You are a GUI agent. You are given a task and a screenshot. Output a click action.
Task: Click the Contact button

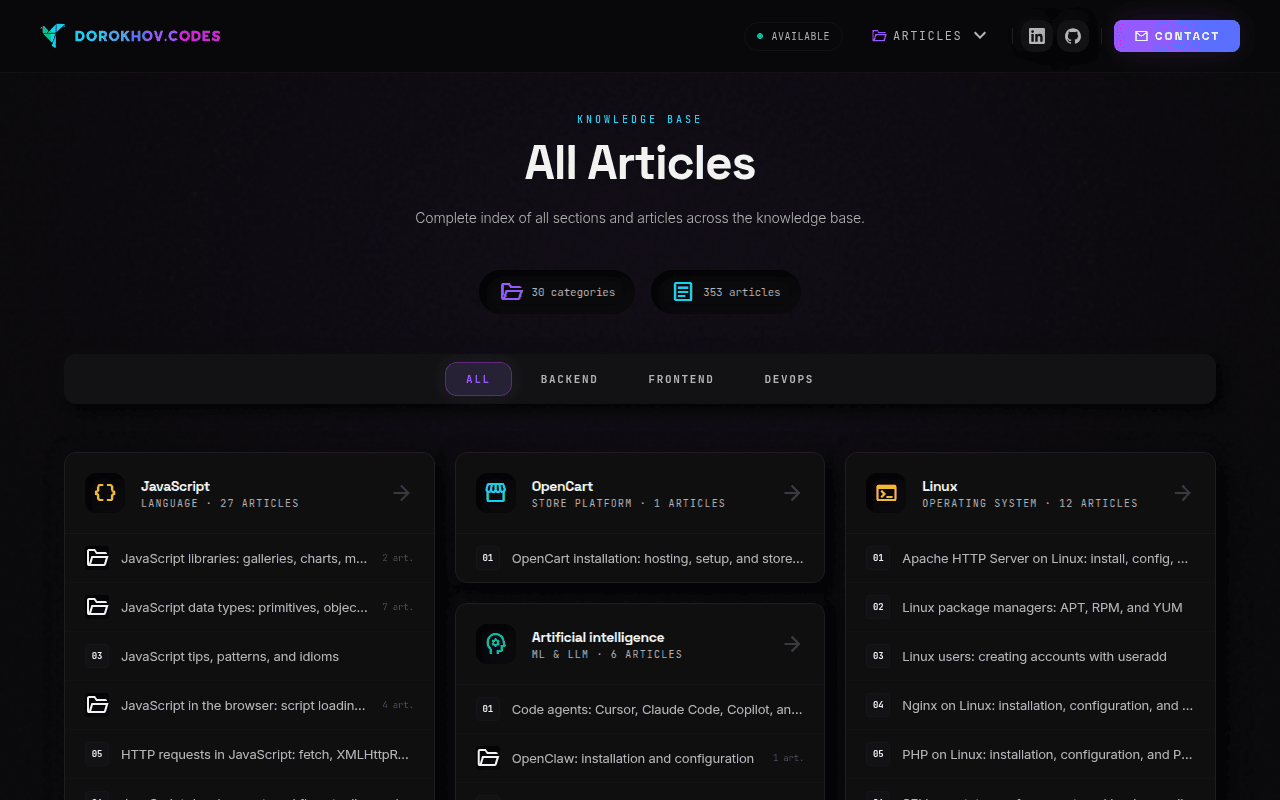[1177, 36]
